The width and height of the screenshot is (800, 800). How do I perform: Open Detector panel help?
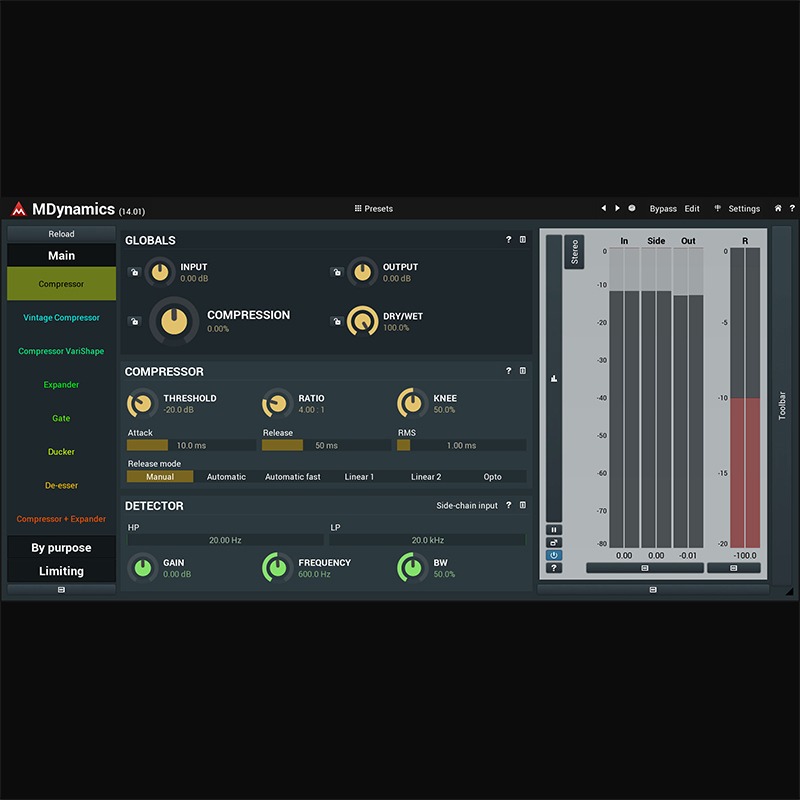[508, 505]
